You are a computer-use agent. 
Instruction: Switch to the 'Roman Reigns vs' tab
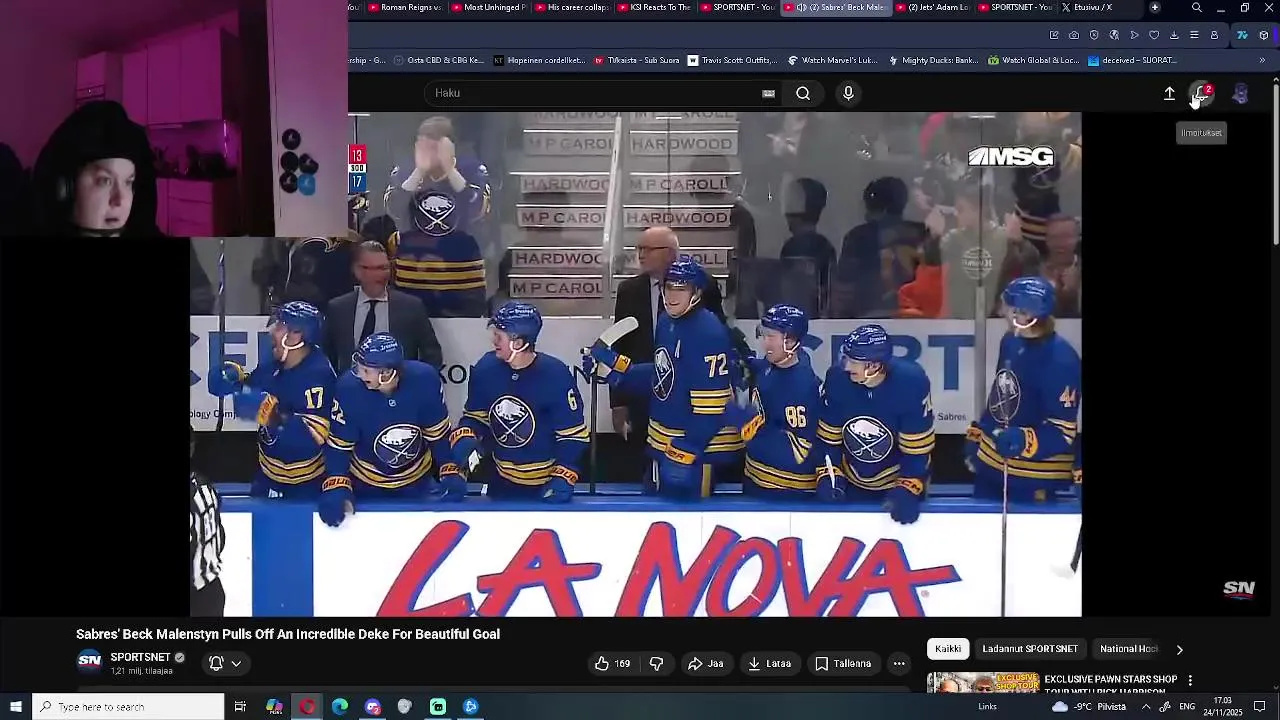[404, 7]
